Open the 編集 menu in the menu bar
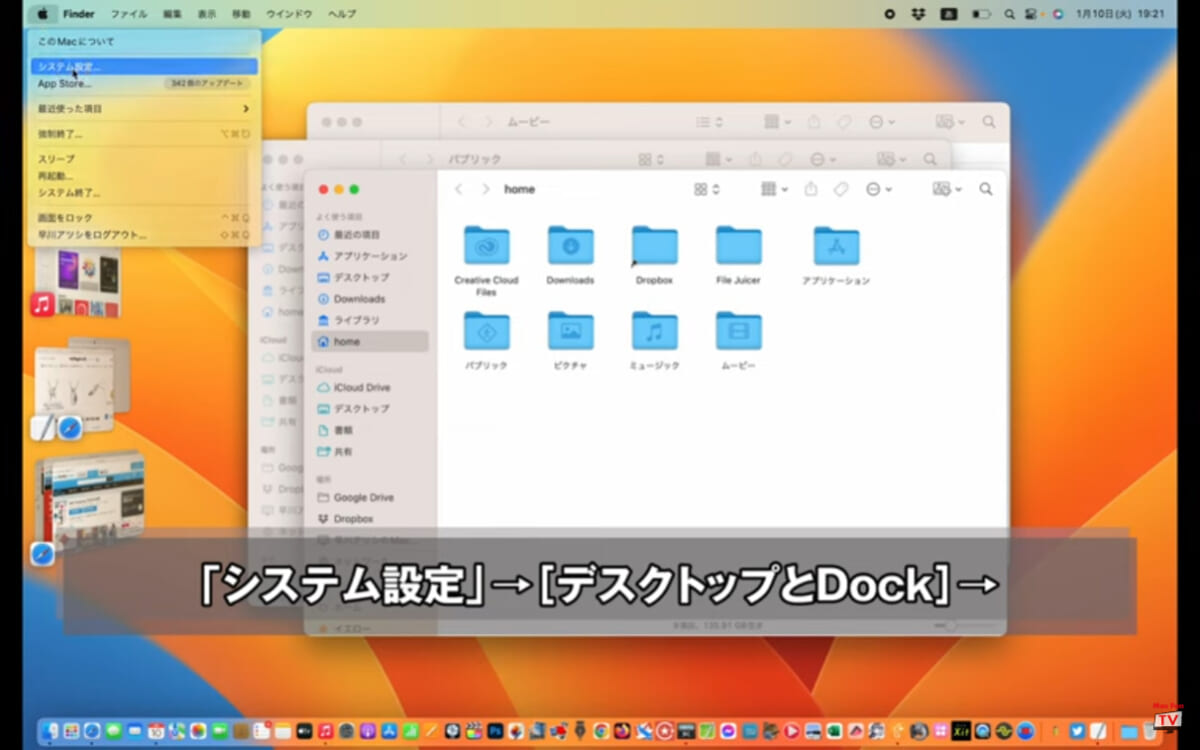Viewport: 1200px width, 750px height. [x=173, y=14]
